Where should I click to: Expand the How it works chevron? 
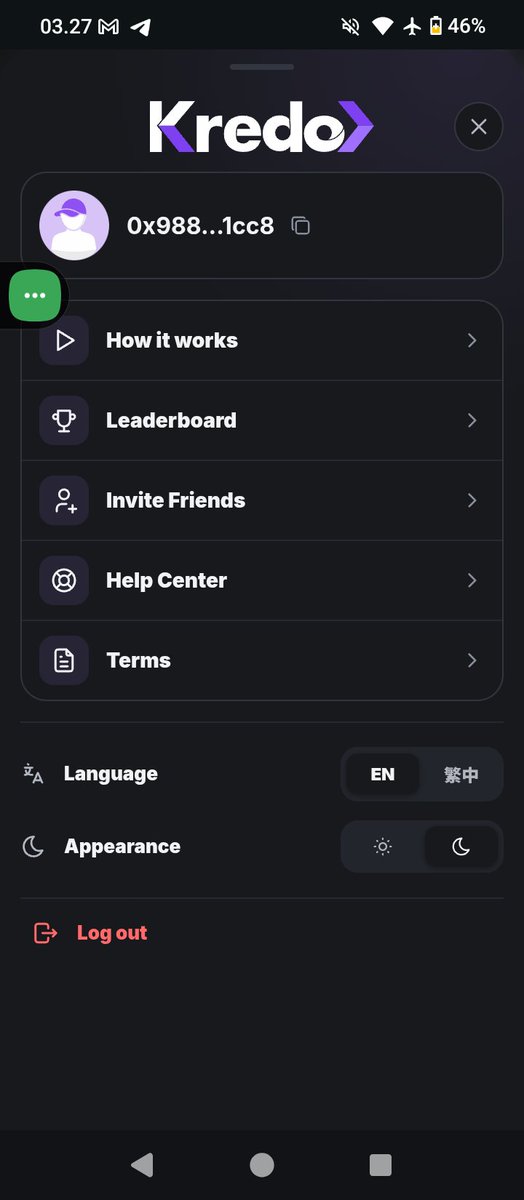pyautogui.click(x=472, y=340)
